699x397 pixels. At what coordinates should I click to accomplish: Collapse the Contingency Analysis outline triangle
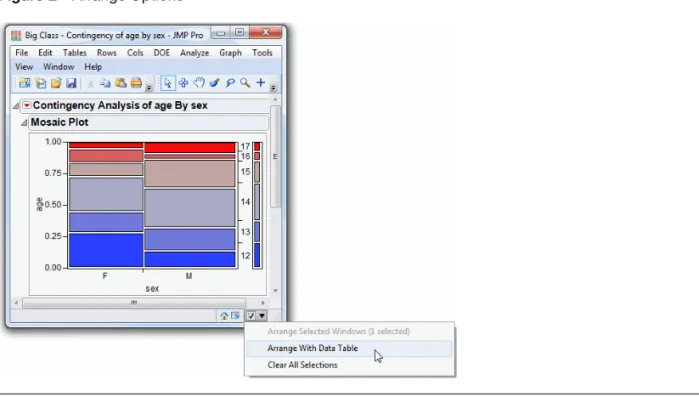coord(16,106)
